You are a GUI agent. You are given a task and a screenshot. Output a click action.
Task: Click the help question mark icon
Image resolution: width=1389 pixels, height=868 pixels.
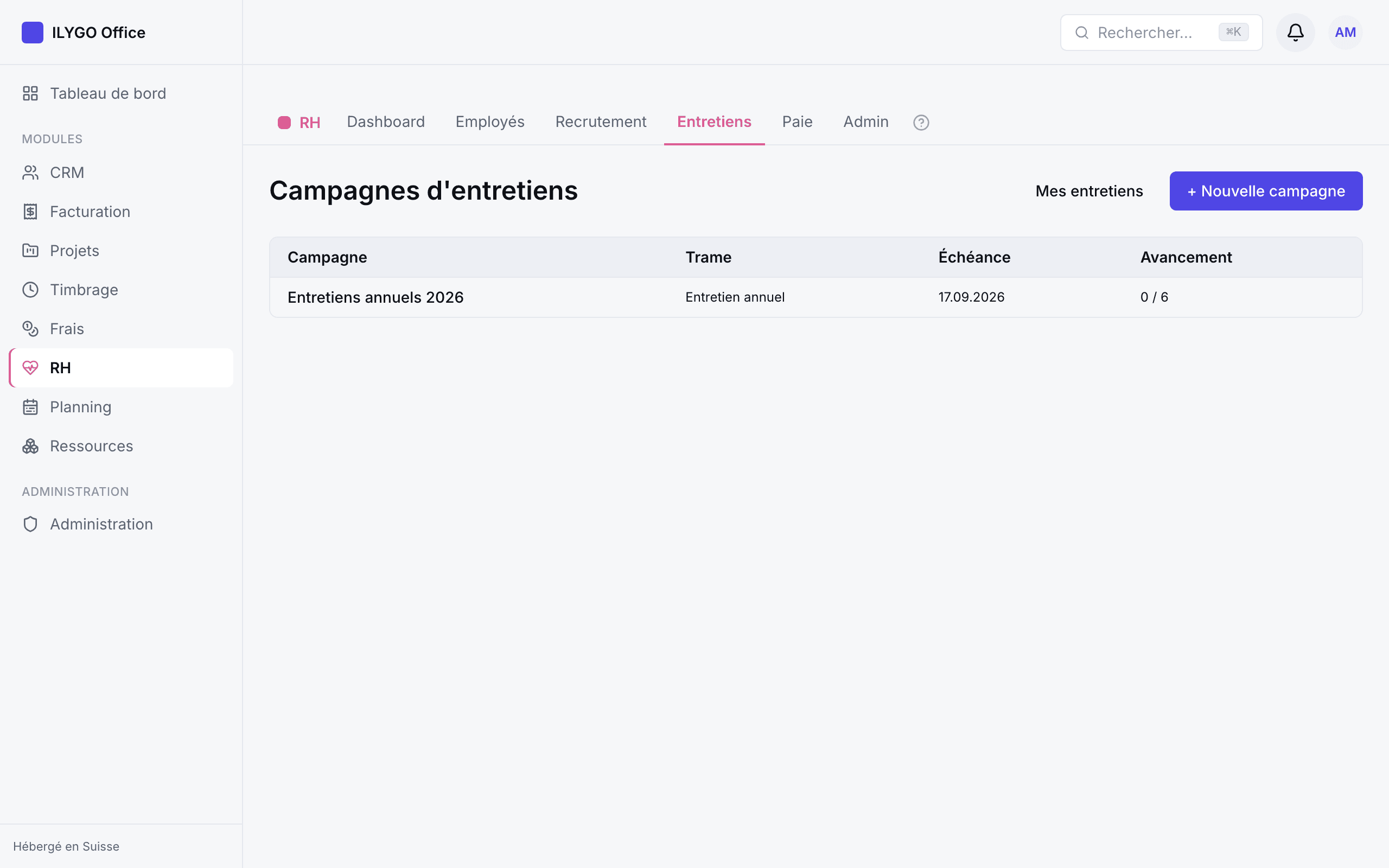pyautogui.click(x=921, y=122)
